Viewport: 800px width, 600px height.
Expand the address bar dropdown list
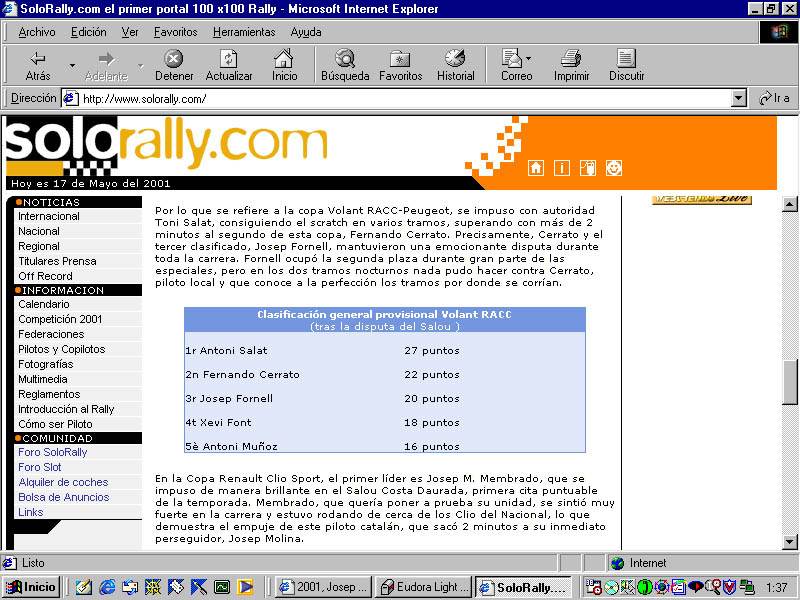739,98
